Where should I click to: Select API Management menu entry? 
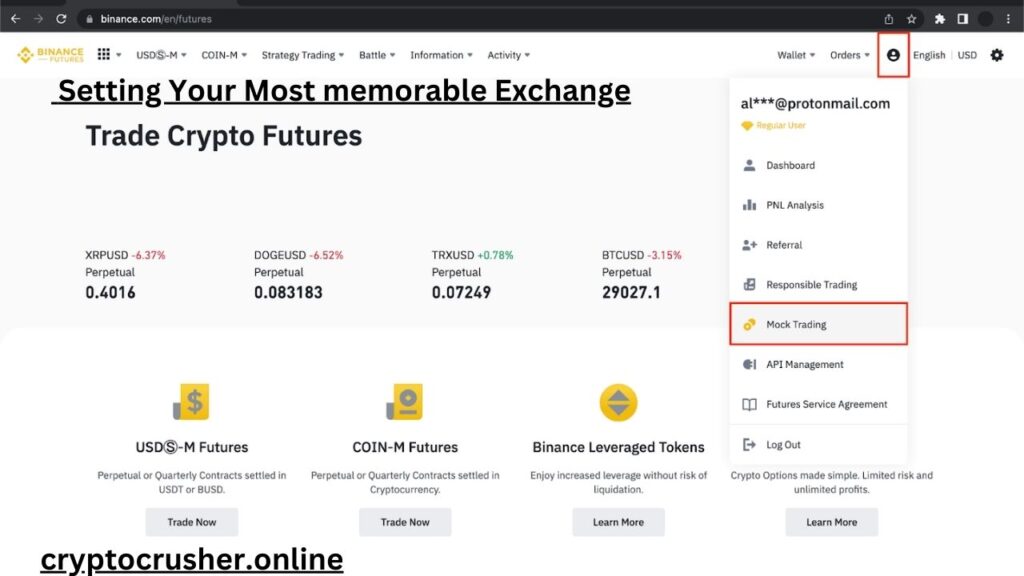coord(818,364)
